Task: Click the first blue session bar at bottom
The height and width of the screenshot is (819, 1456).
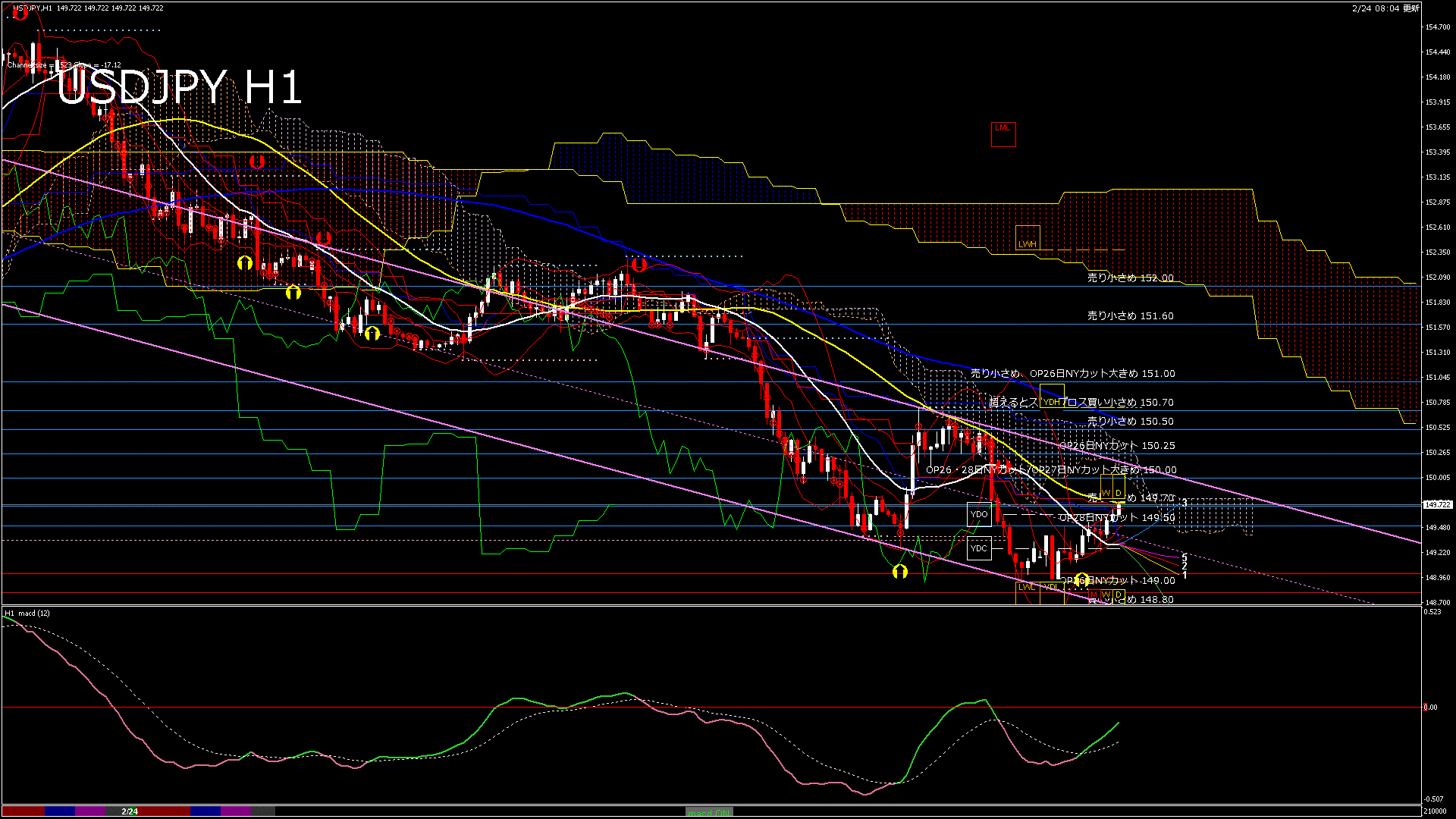Action: [60, 811]
